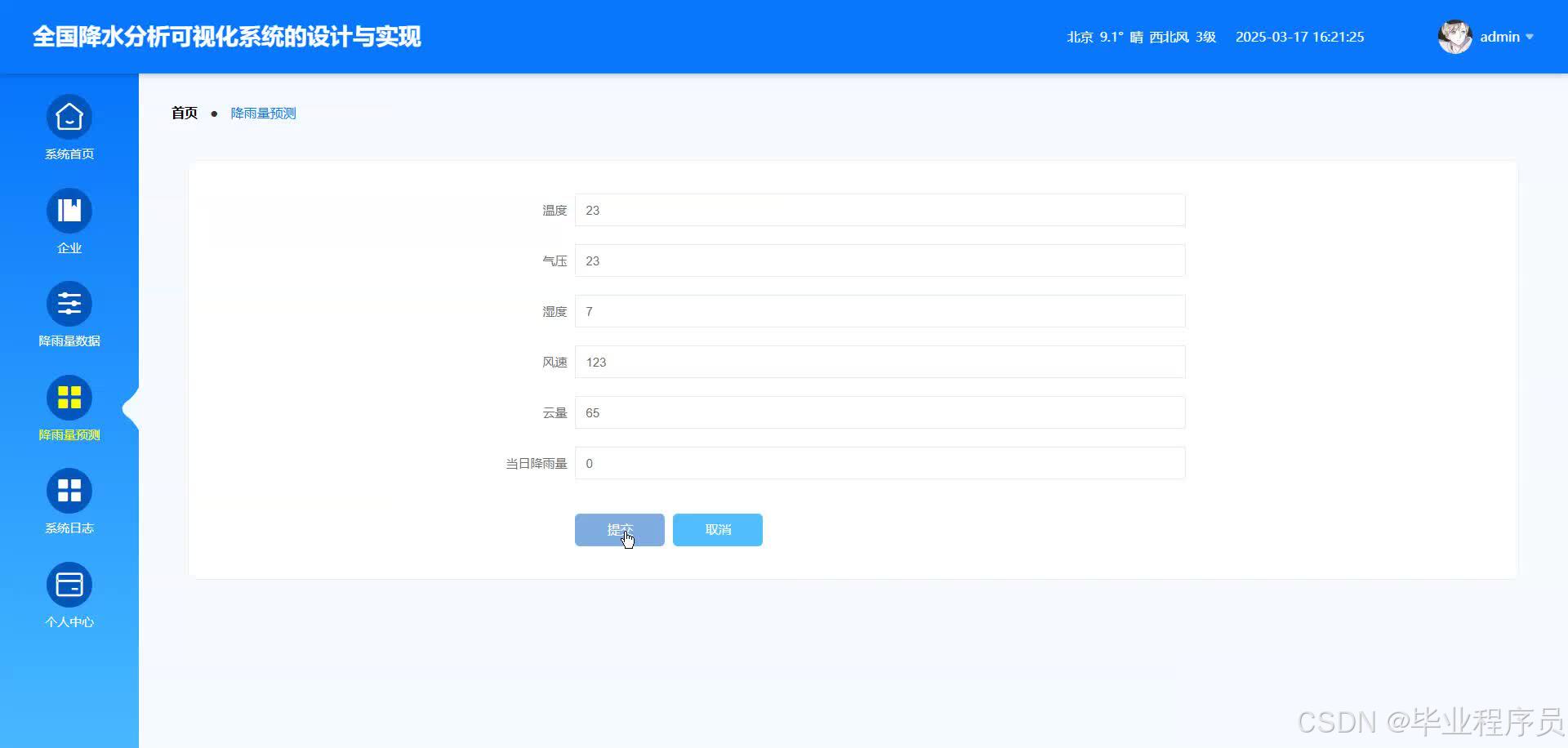Open the 企业 sidebar icon
Viewport: 1568px width, 748px height.
pyautogui.click(x=69, y=211)
